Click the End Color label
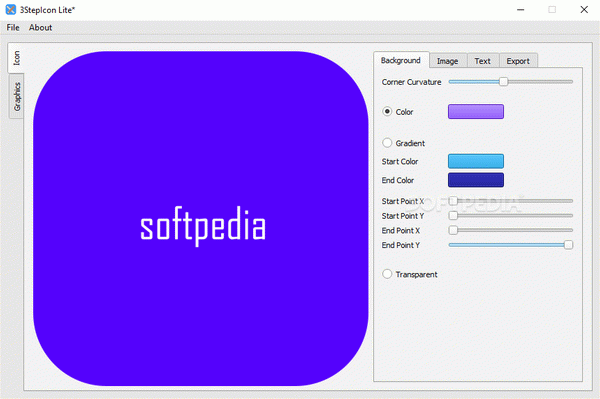Image resolution: width=600 pixels, height=399 pixels. pos(398,180)
